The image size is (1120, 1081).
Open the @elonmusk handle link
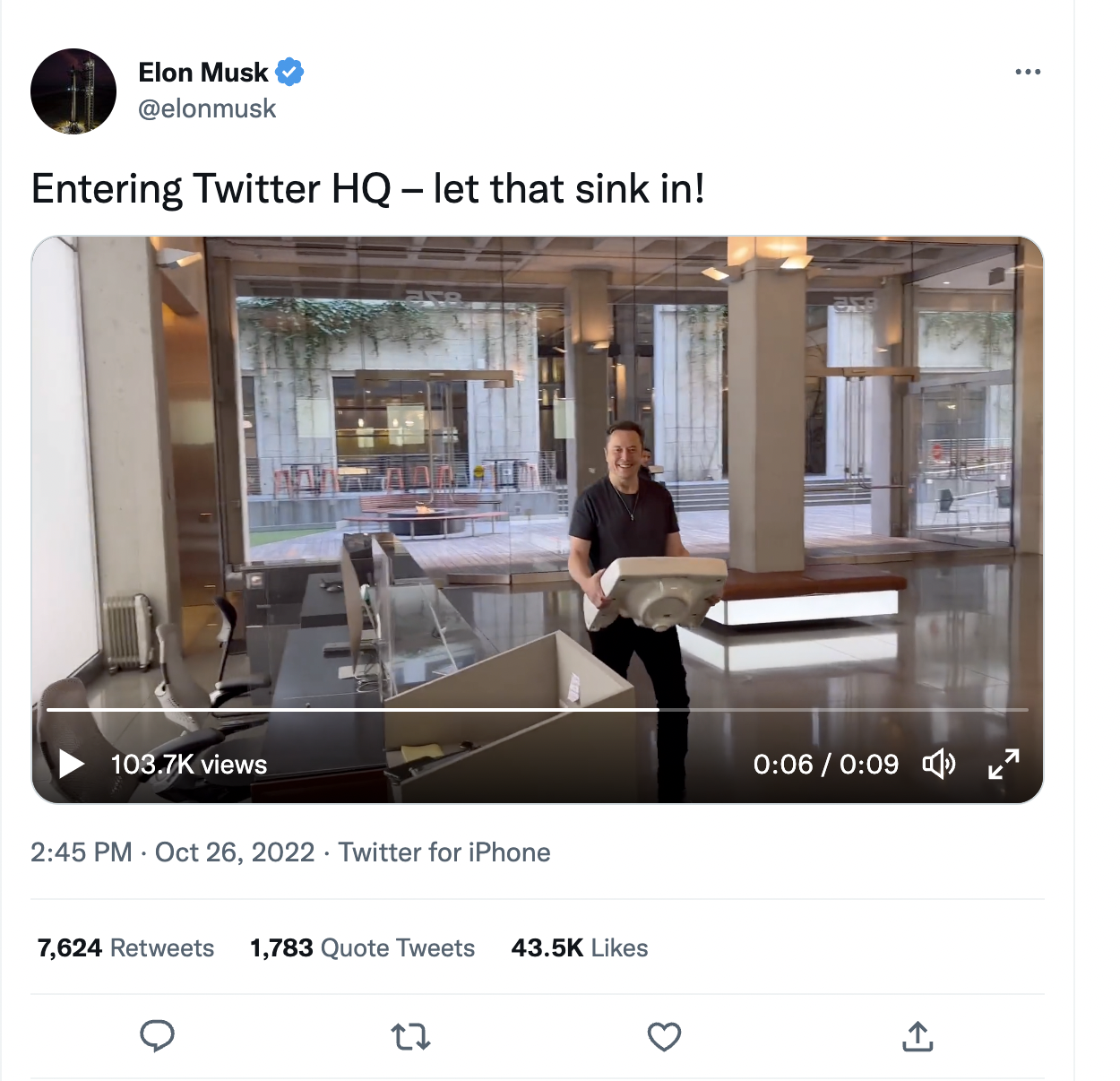point(207,109)
